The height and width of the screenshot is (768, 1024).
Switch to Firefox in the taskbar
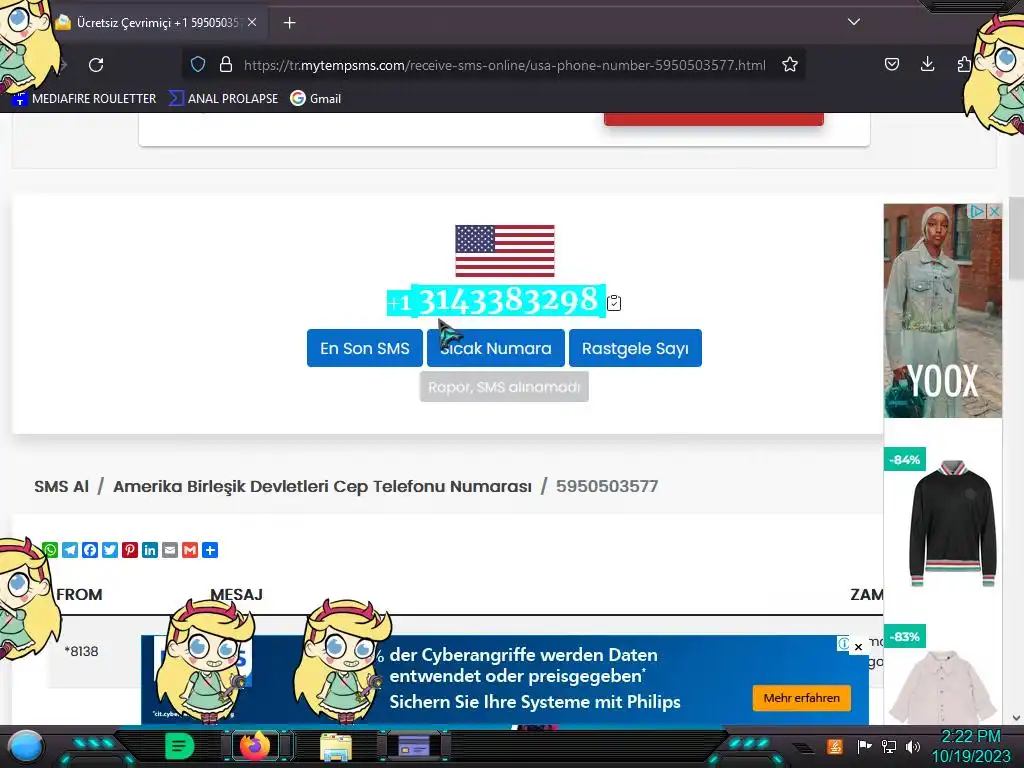[x=255, y=746]
